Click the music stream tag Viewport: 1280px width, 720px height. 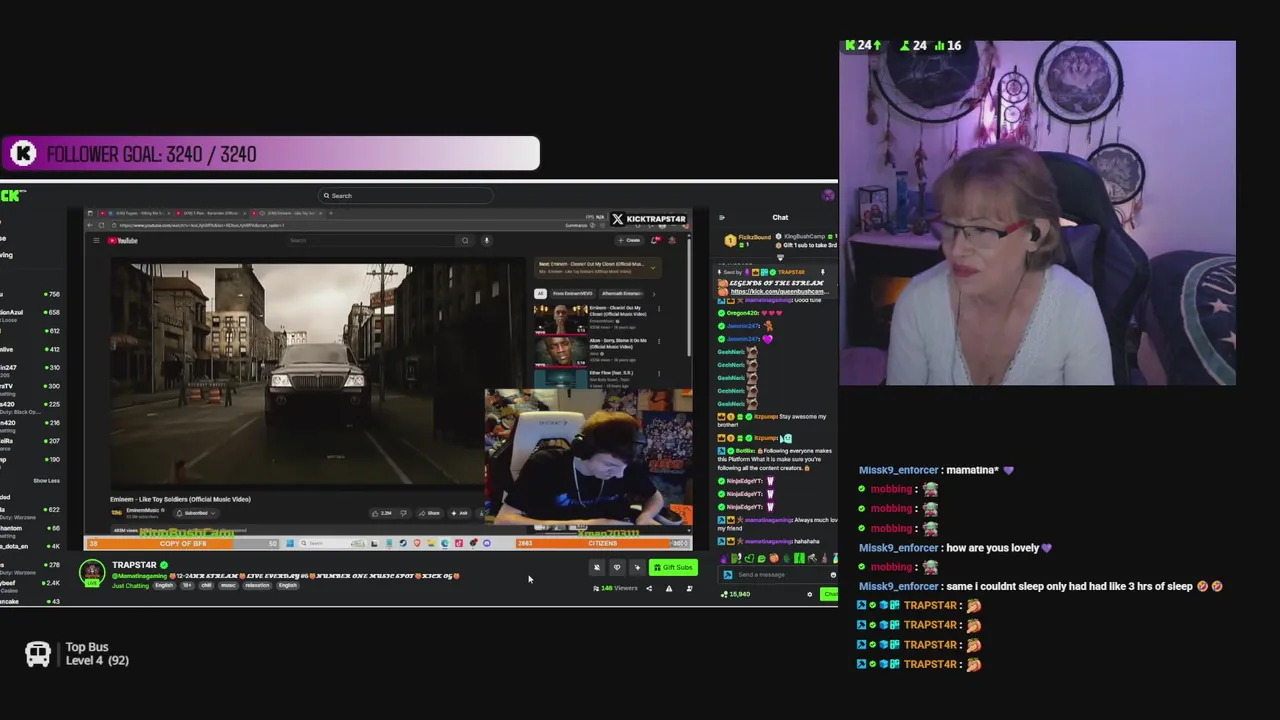point(228,585)
